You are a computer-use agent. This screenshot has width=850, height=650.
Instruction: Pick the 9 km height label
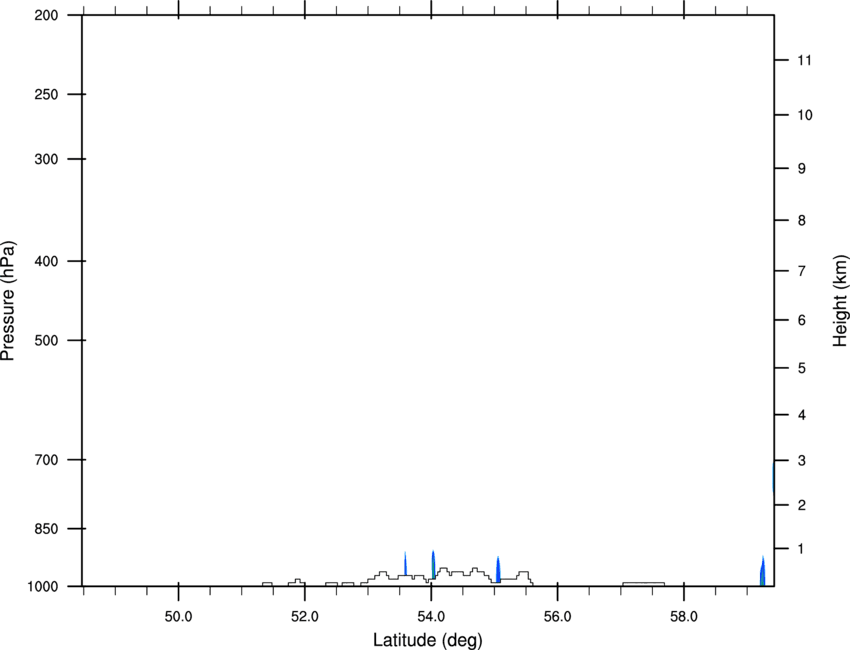[x=802, y=169]
